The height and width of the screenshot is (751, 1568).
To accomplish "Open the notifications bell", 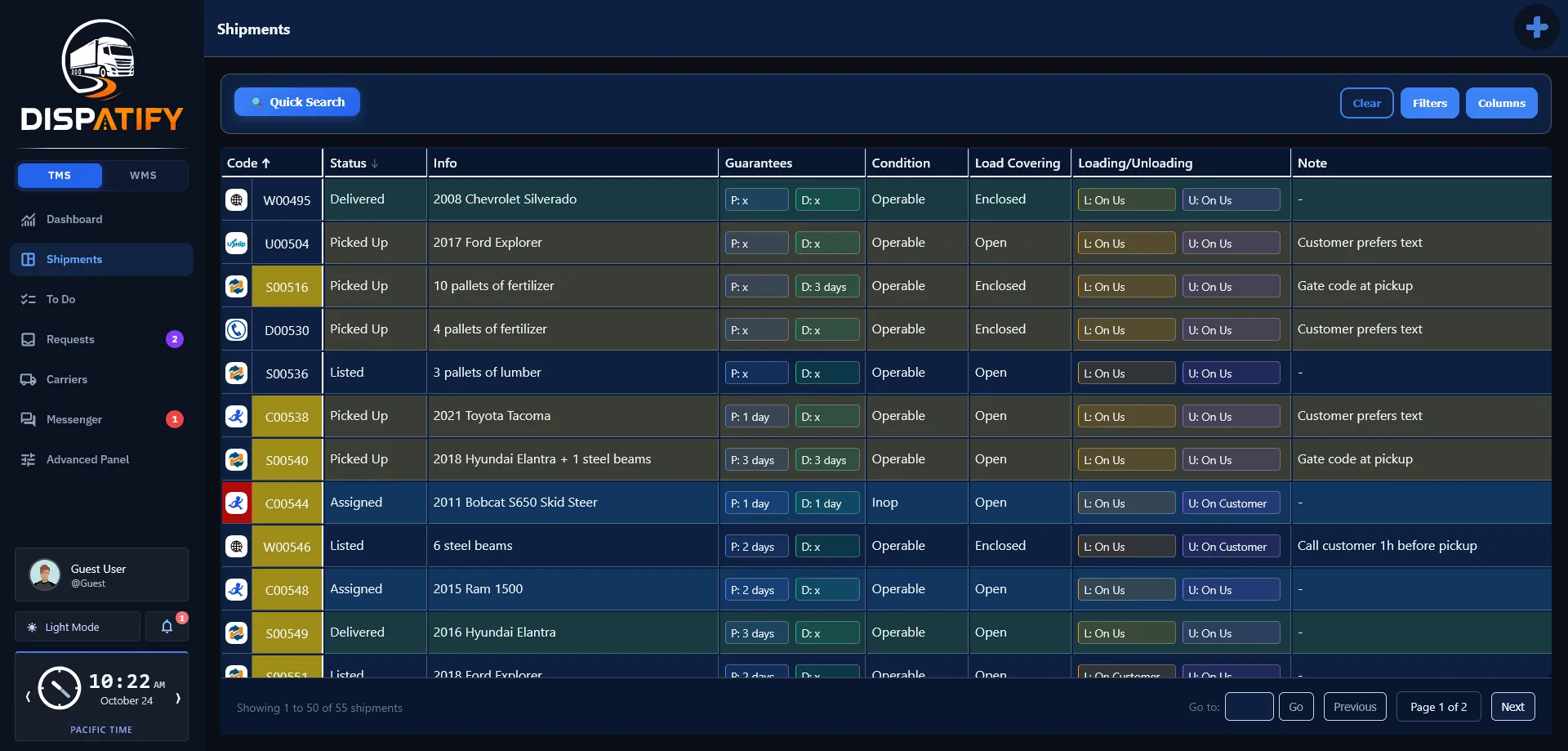I will tap(167, 627).
